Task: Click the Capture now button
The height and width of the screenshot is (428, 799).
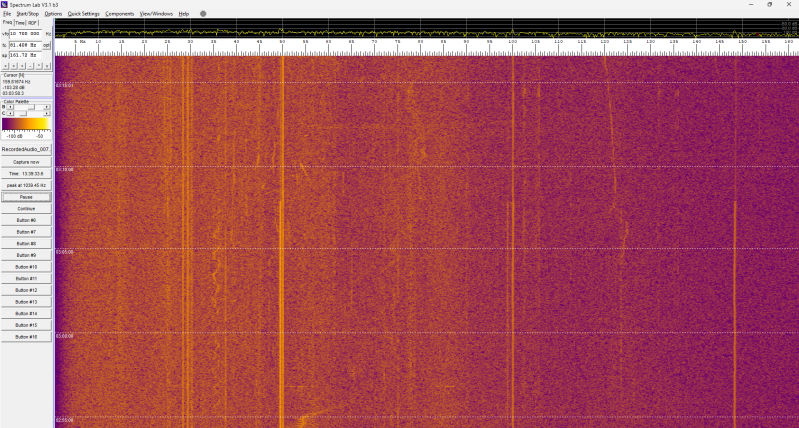Action: [26, 162]
